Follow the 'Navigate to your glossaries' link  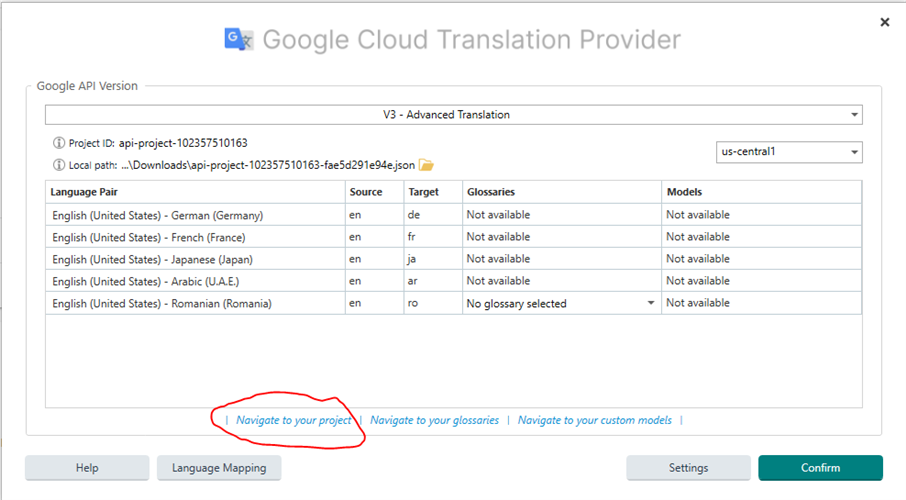click(x=434, y=420)
